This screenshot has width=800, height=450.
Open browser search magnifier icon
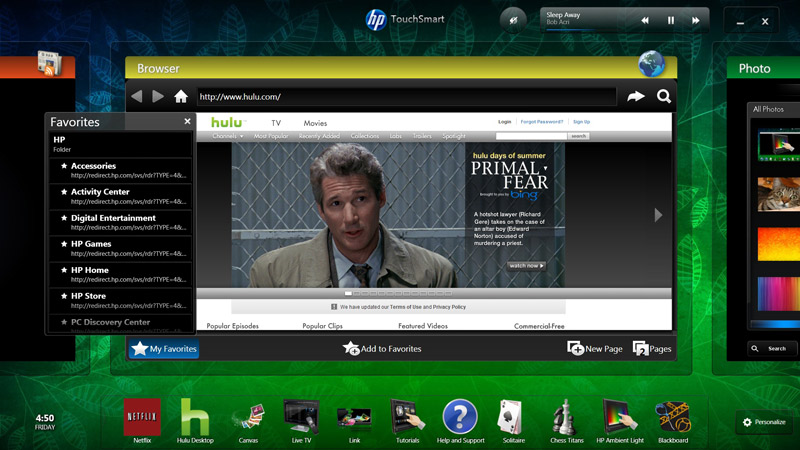(x=664, y=96)
